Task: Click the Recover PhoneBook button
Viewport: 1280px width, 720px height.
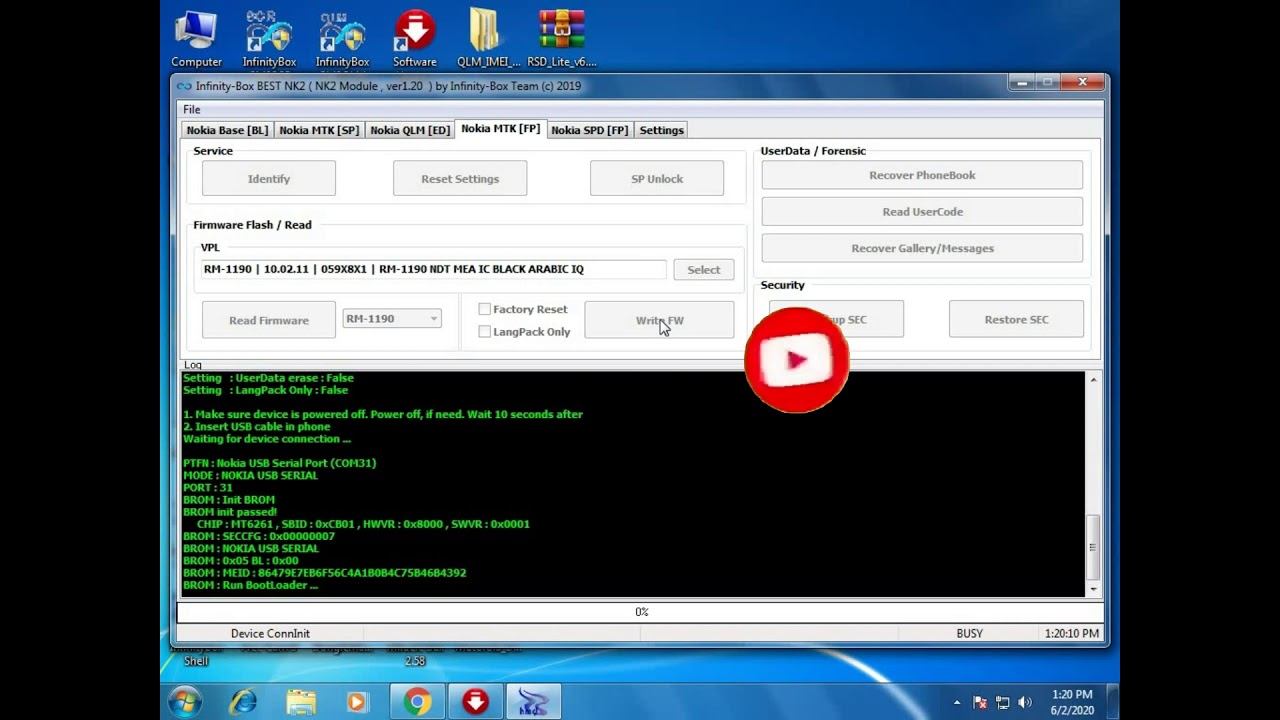Action: coord(922,175)
